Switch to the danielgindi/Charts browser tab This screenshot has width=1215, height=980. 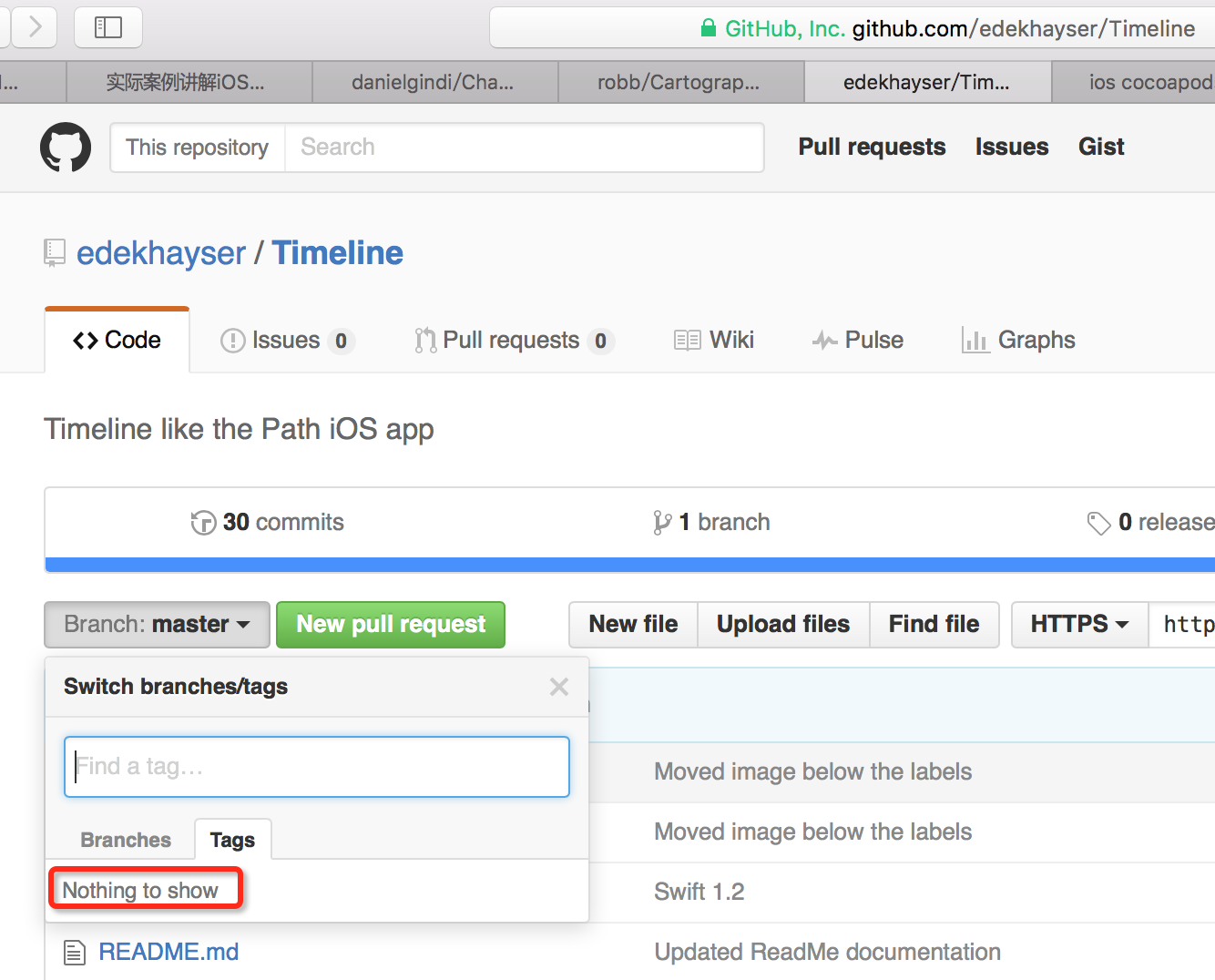pyautogui.click(x=434, y=83)
